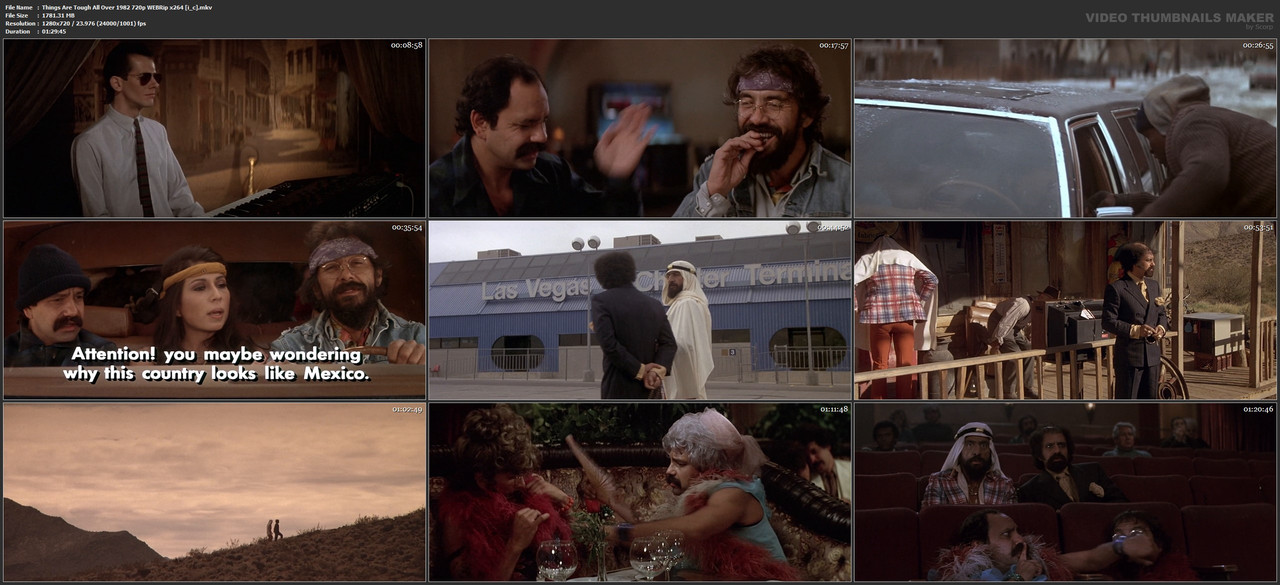
Task: Open the theater seats audience thumbnail
Action: coord(1065,492)
